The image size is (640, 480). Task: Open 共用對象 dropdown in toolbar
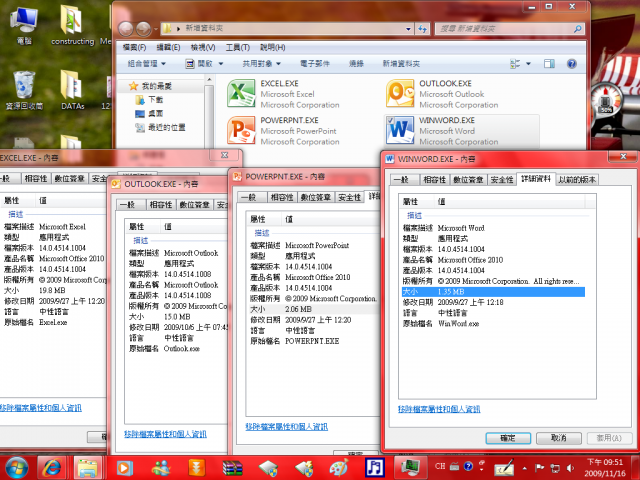(262, 64)
